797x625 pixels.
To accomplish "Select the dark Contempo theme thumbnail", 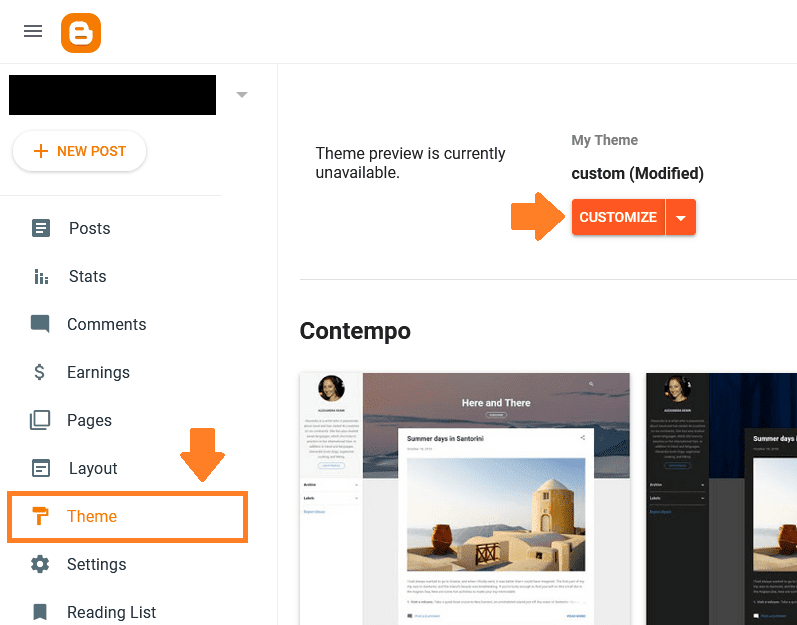I will tap(721, 499).
